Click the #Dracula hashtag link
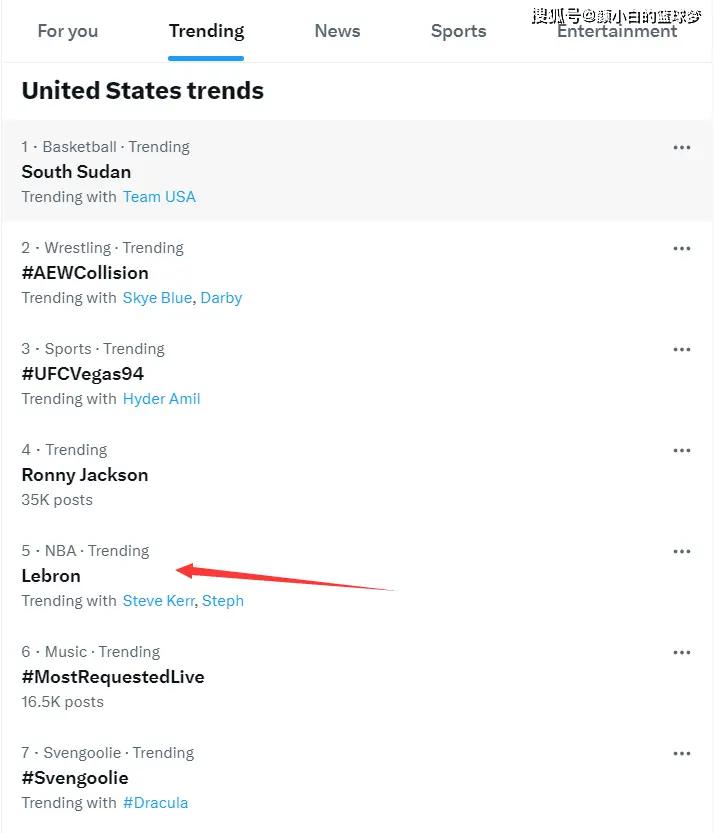 (x=155, y=803)
